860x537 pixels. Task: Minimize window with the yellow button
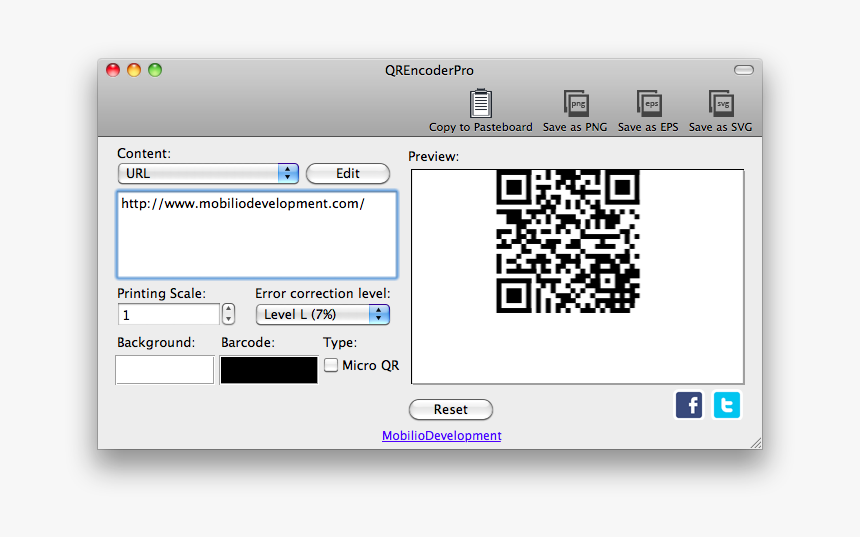point(134,70)
